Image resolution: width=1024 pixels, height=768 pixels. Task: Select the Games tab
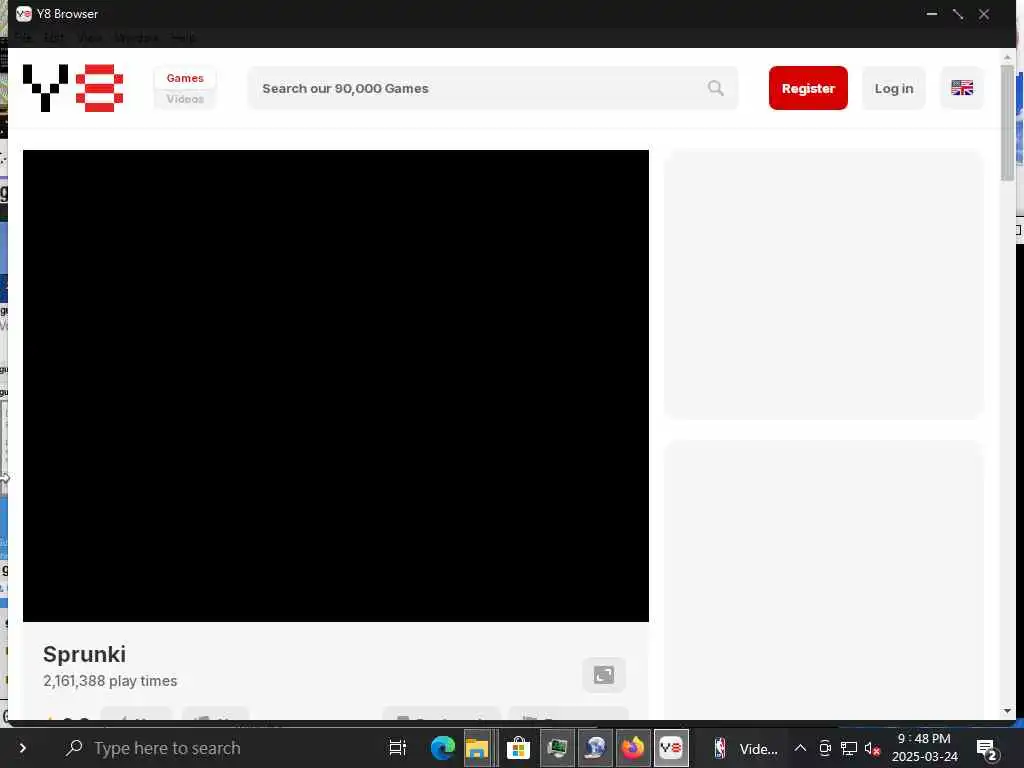pyautogui.click(x=185, y=78)
